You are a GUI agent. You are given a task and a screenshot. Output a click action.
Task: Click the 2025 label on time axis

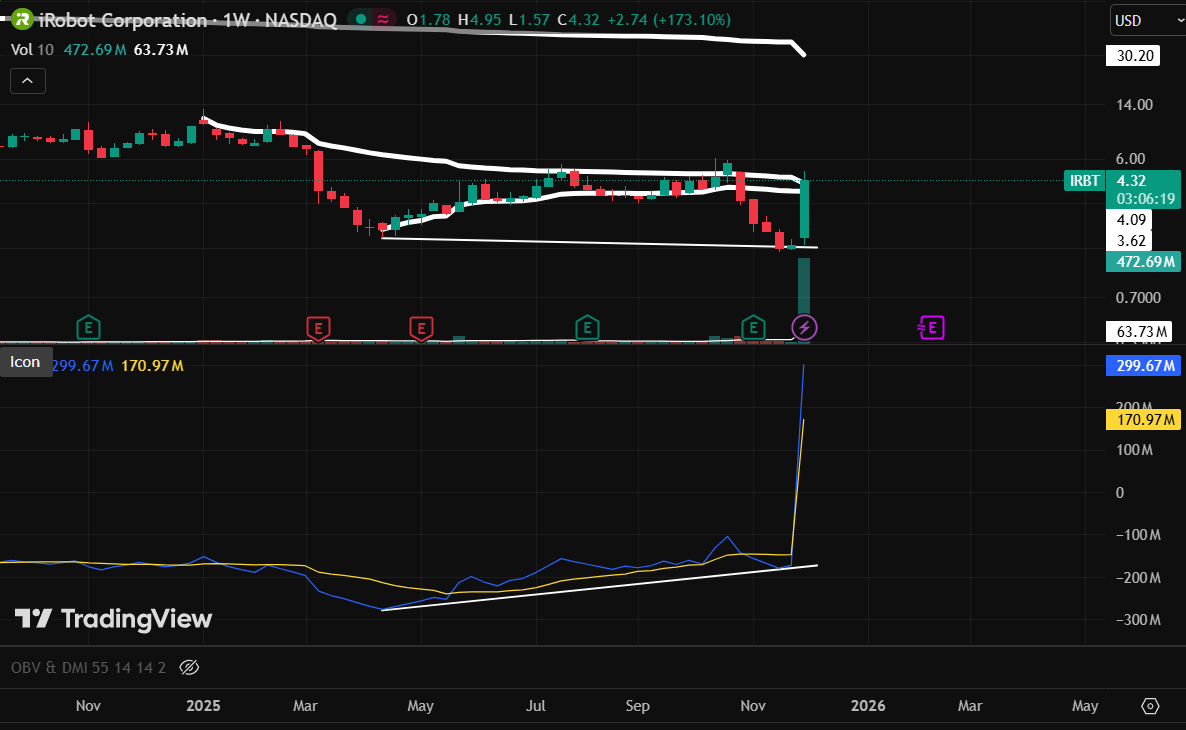coord(203,706)
